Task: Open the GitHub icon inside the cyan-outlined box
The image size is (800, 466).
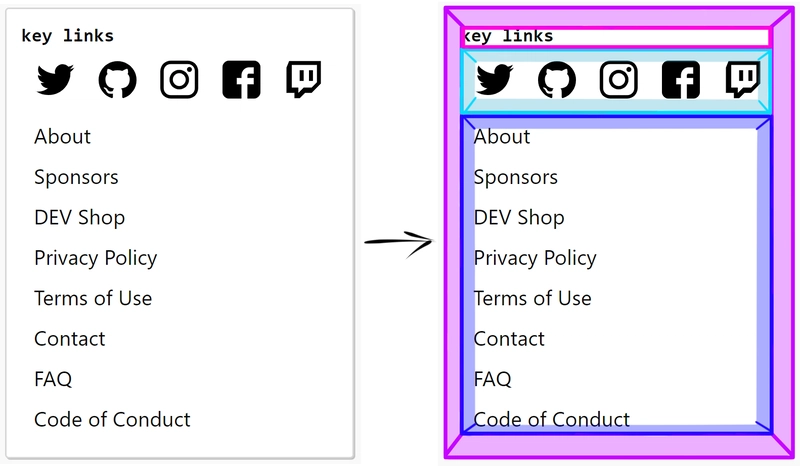Action: pyautogui.click(x=557, y=79)
